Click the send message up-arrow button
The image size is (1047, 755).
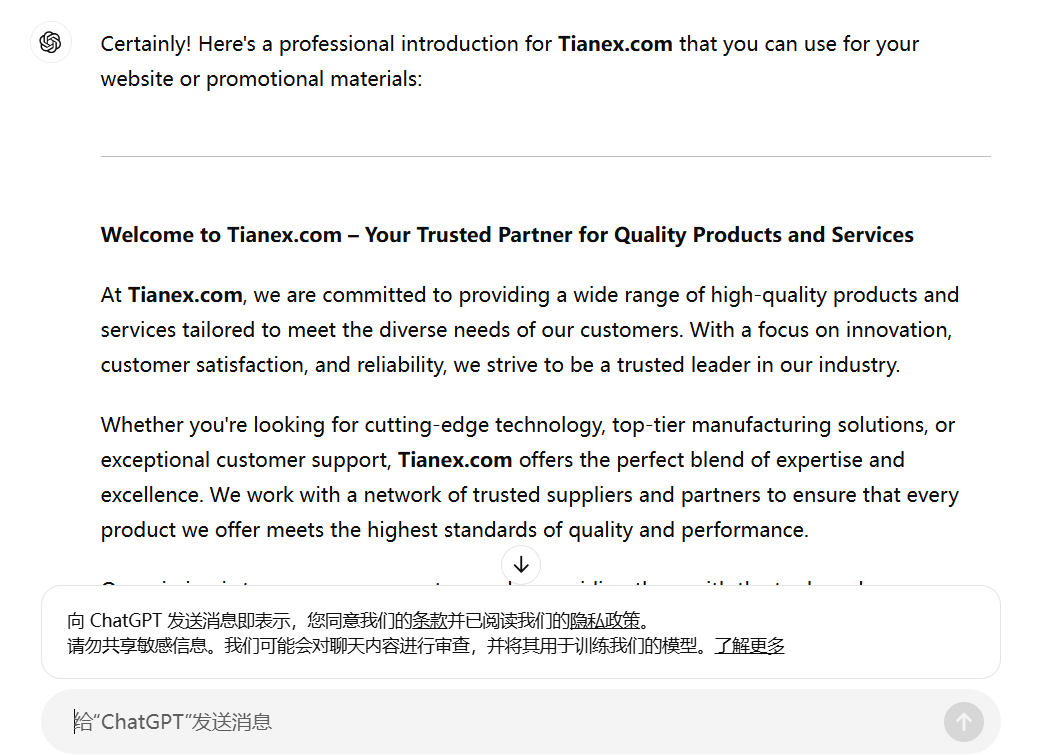pos(963,721)
